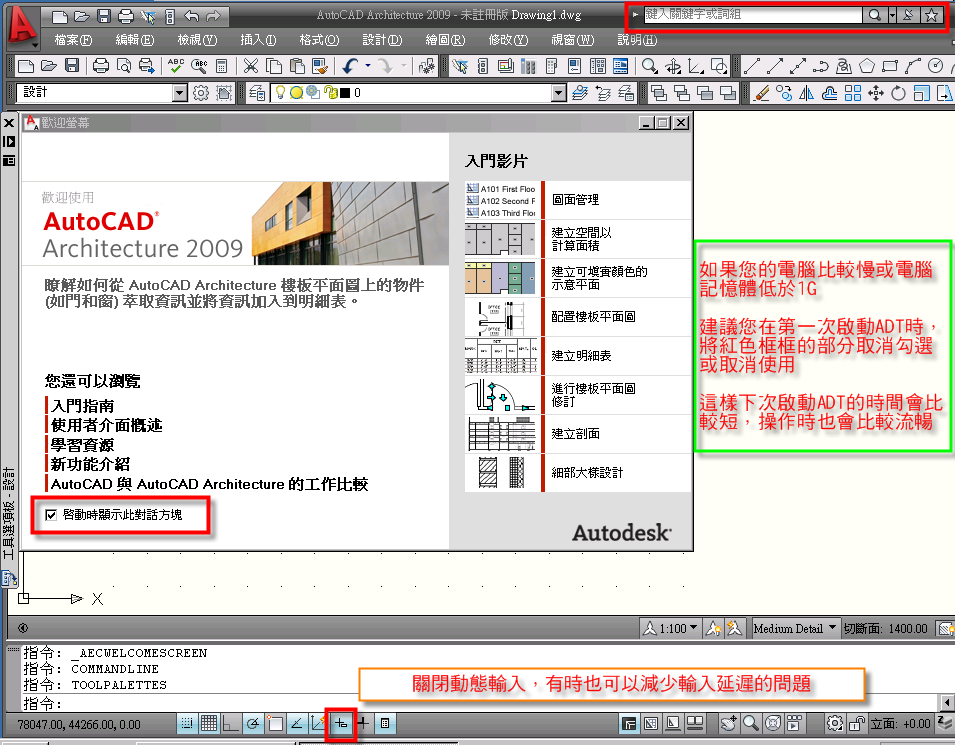Expand the Undo history dropdown arrow

368,66
